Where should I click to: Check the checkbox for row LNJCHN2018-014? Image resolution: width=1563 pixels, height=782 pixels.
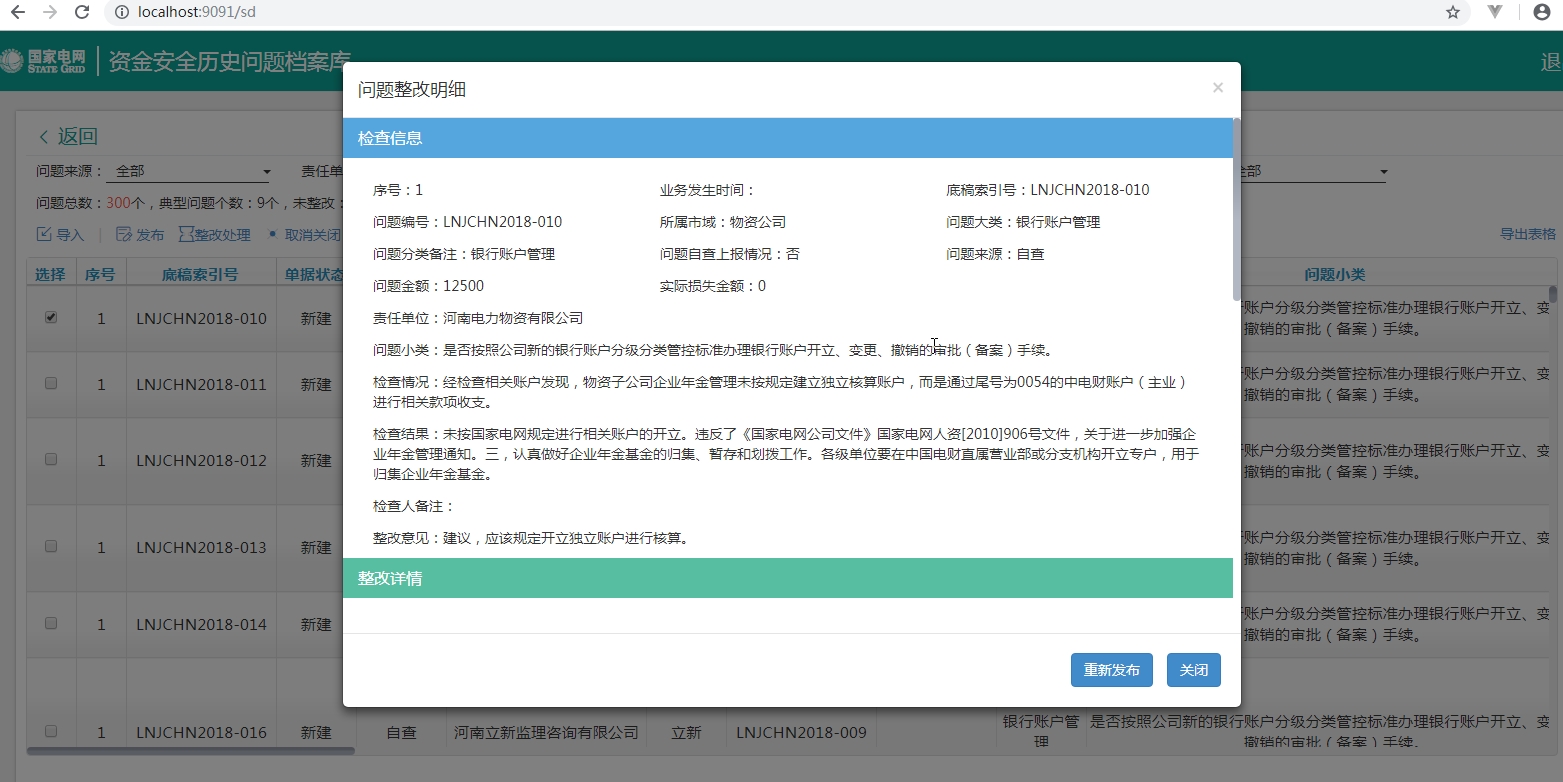tap(51, 623)
